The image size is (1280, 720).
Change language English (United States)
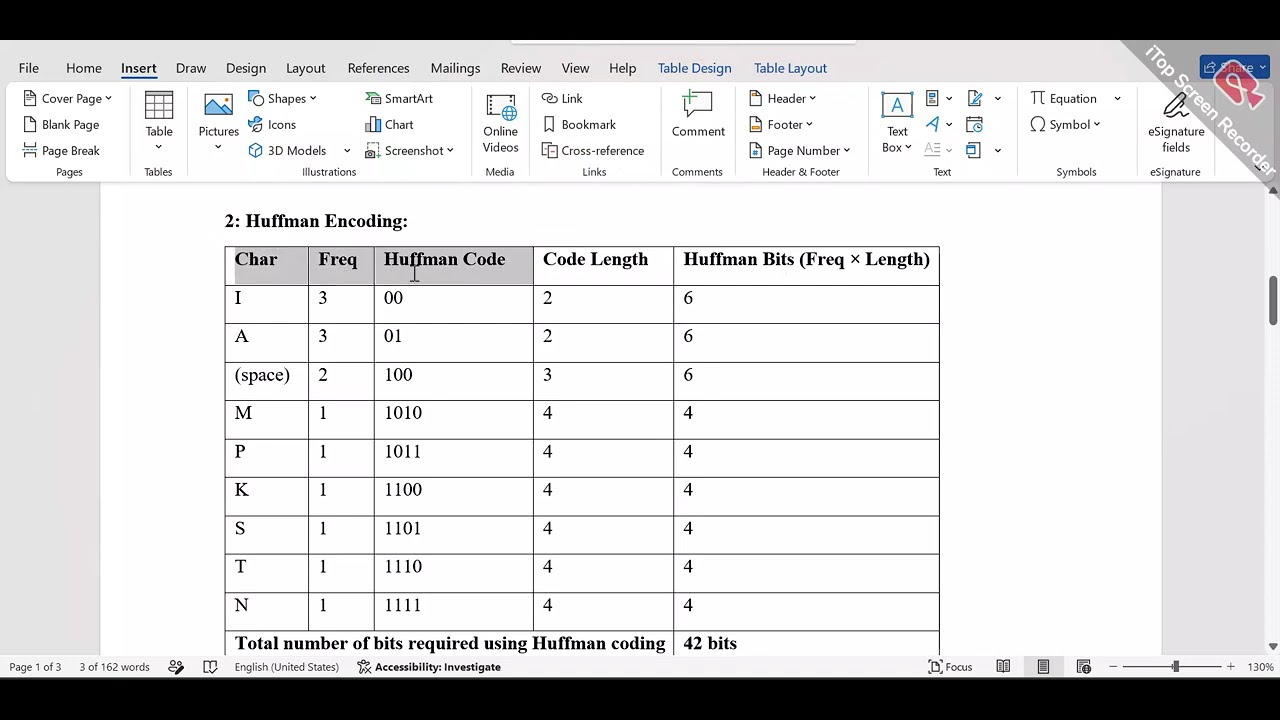[286, 667]
